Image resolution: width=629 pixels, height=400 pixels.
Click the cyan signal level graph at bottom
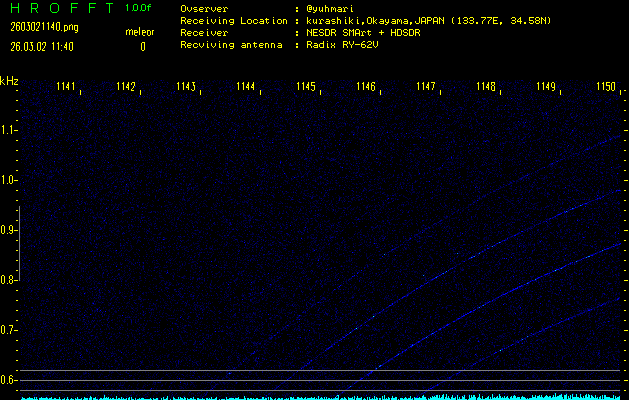pos(320,396)
